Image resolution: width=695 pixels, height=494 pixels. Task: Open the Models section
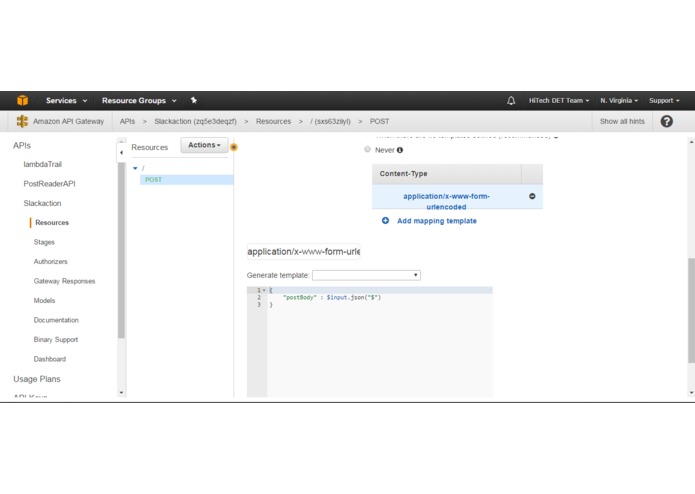click(x=44, y=301)
